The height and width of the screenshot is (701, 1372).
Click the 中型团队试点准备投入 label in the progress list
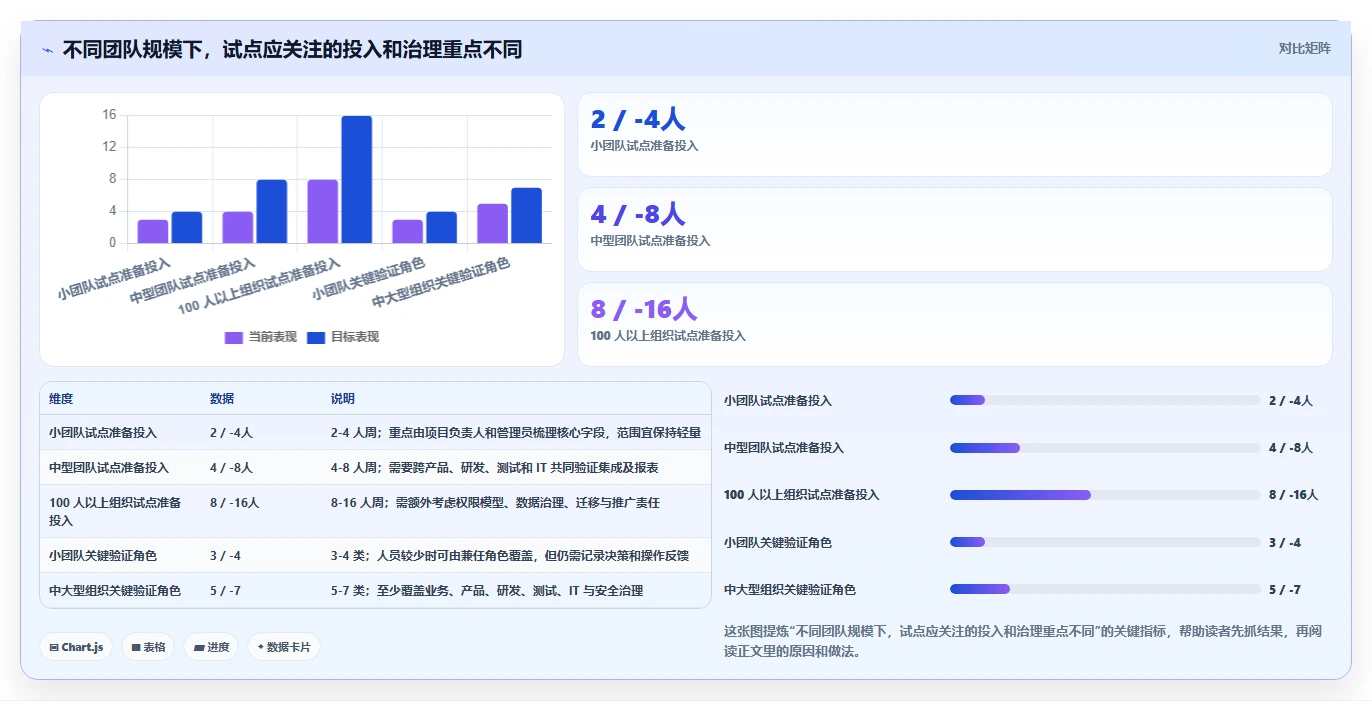pos(784,447)
